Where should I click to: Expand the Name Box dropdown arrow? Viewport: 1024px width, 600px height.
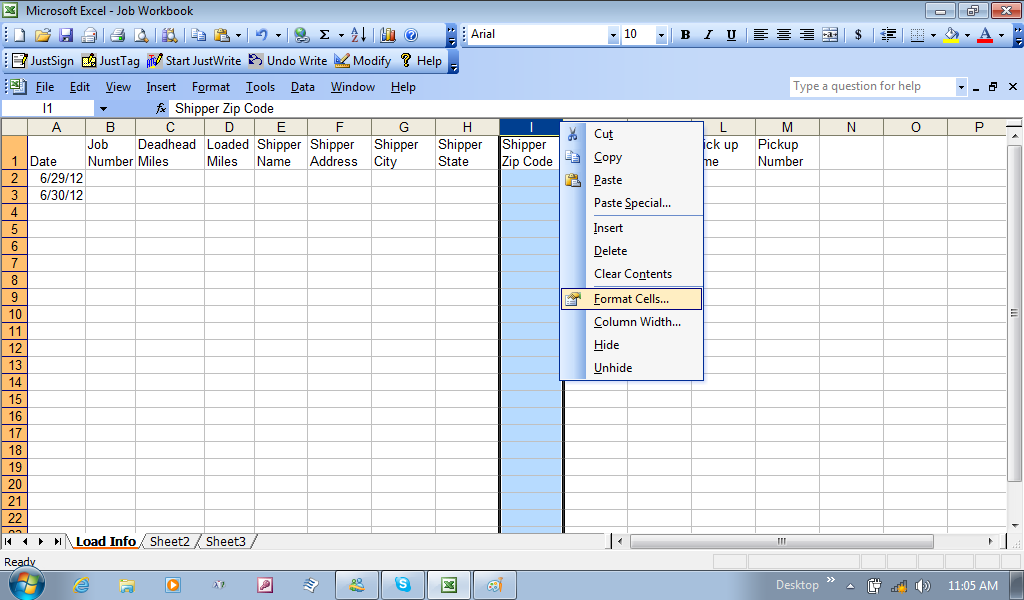tap(103, 108)
